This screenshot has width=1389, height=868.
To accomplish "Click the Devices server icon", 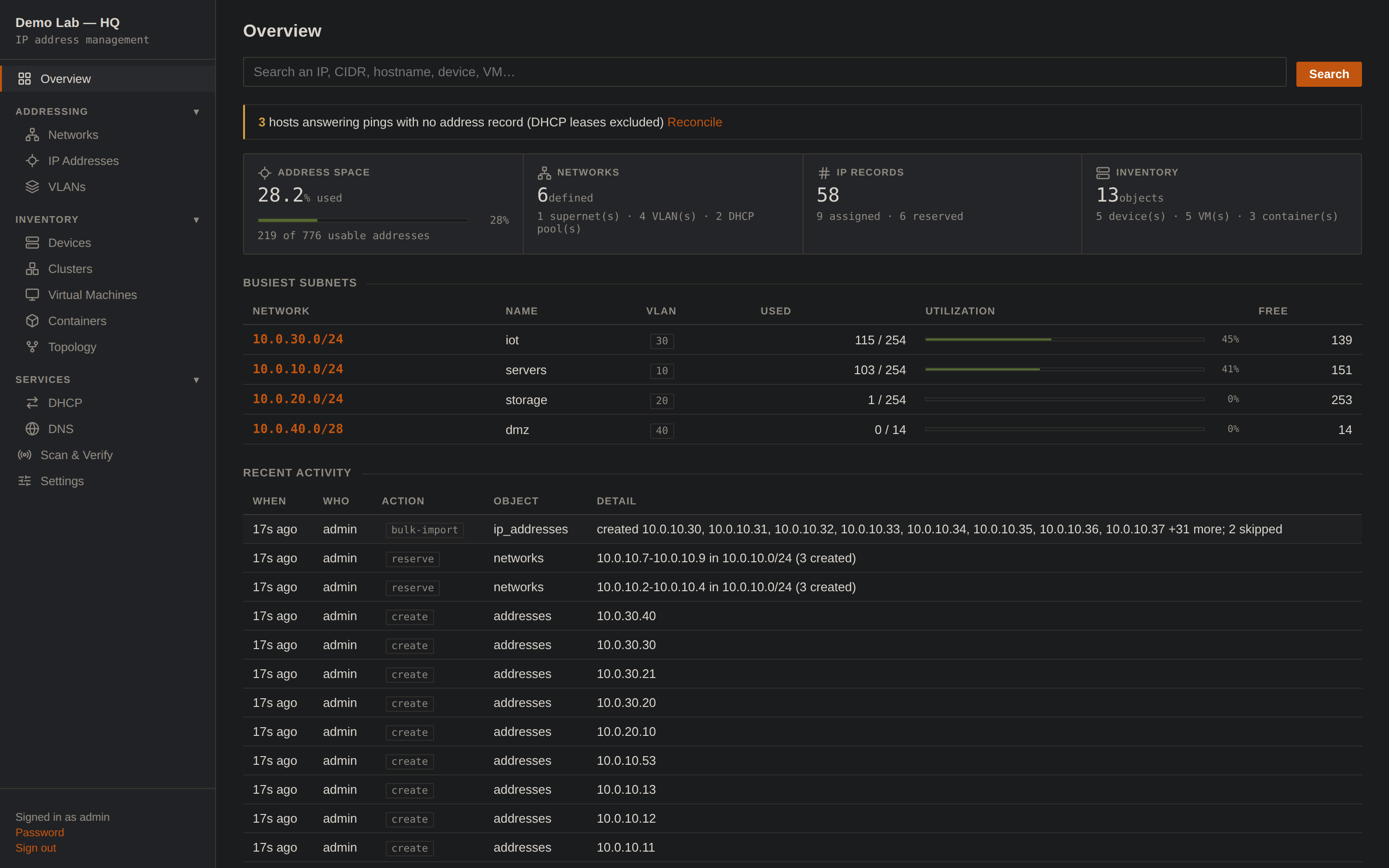I will coord(32,243).
